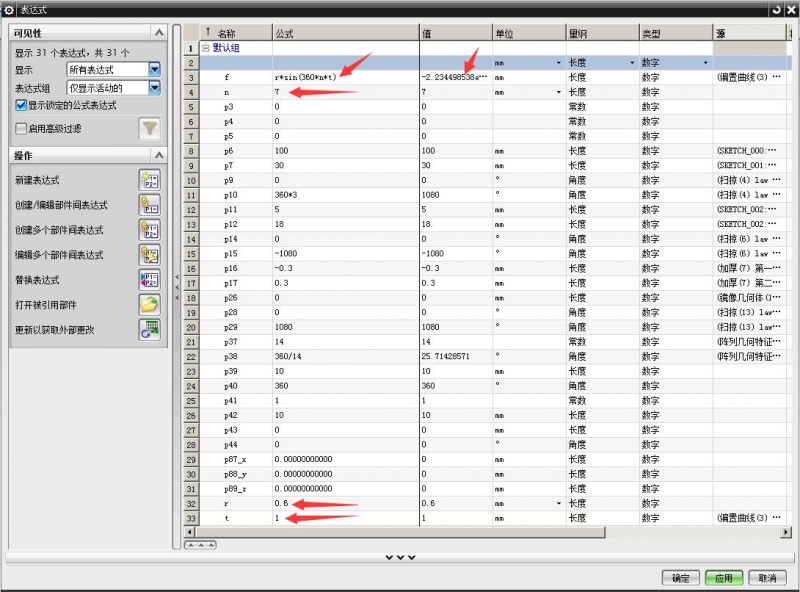Uncheck 显示锁定的公式表达式 checkbox
800x592 pixels.
coord(21,104)
